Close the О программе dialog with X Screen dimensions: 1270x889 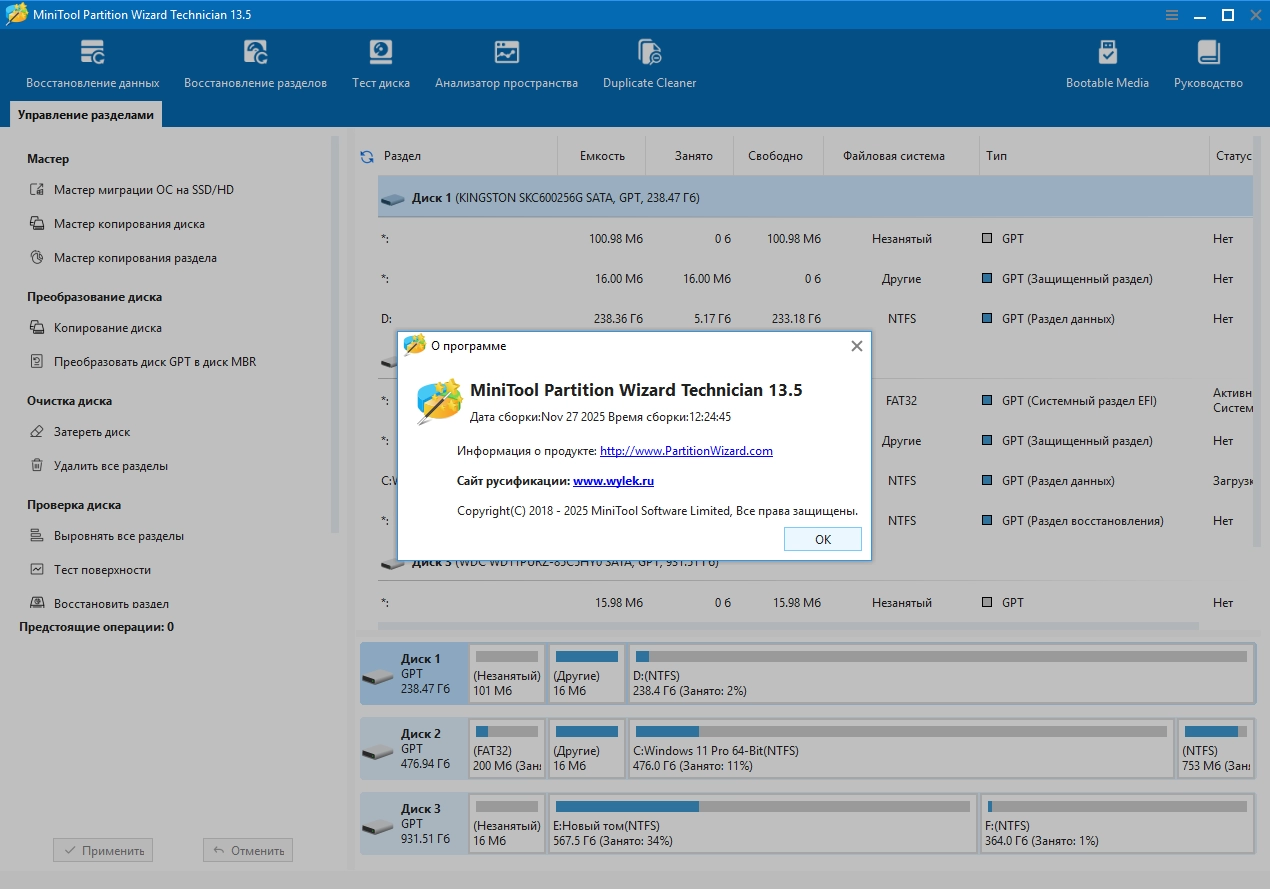[856, 346]
